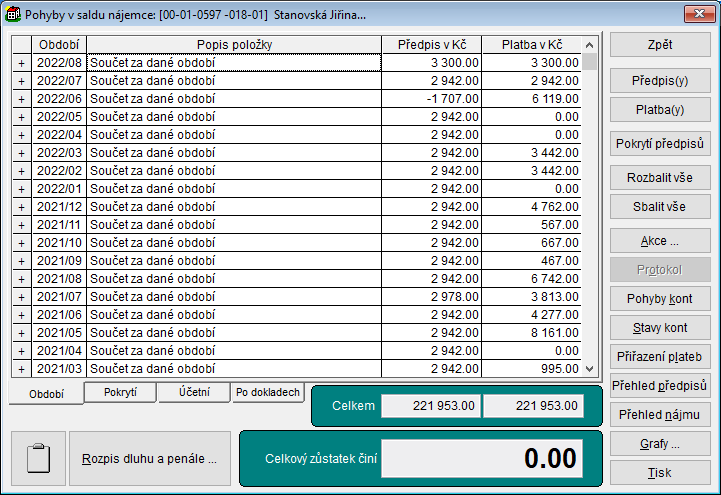Image resolution: width=721 pixels, height=495 pixels.
Task: Select the Po dokladech tab
Action: click(x=267, y=393)
